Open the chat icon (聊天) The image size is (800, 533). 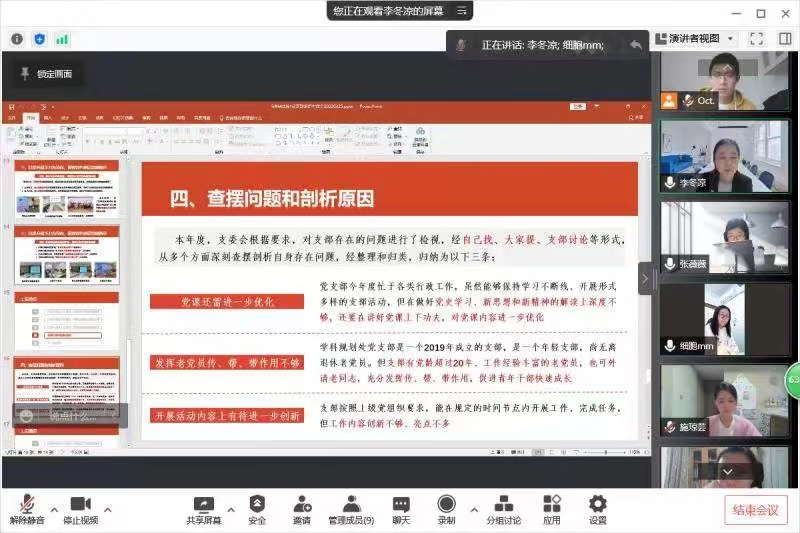pos(401,505)
